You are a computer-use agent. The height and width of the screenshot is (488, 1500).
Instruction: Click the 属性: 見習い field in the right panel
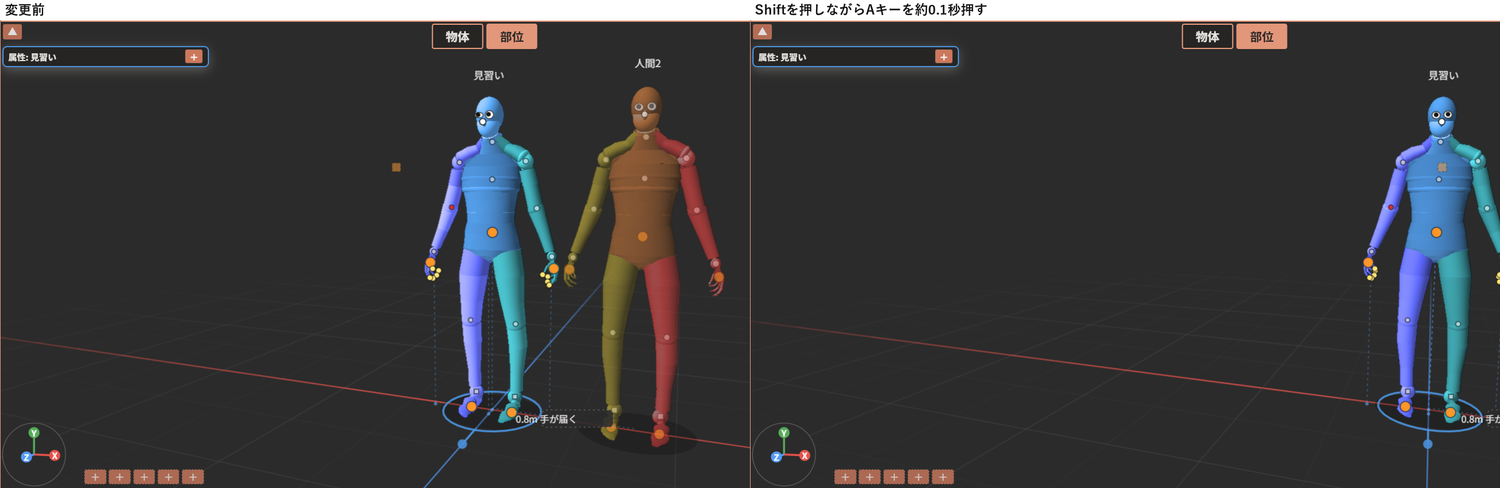tap(855, 57)
